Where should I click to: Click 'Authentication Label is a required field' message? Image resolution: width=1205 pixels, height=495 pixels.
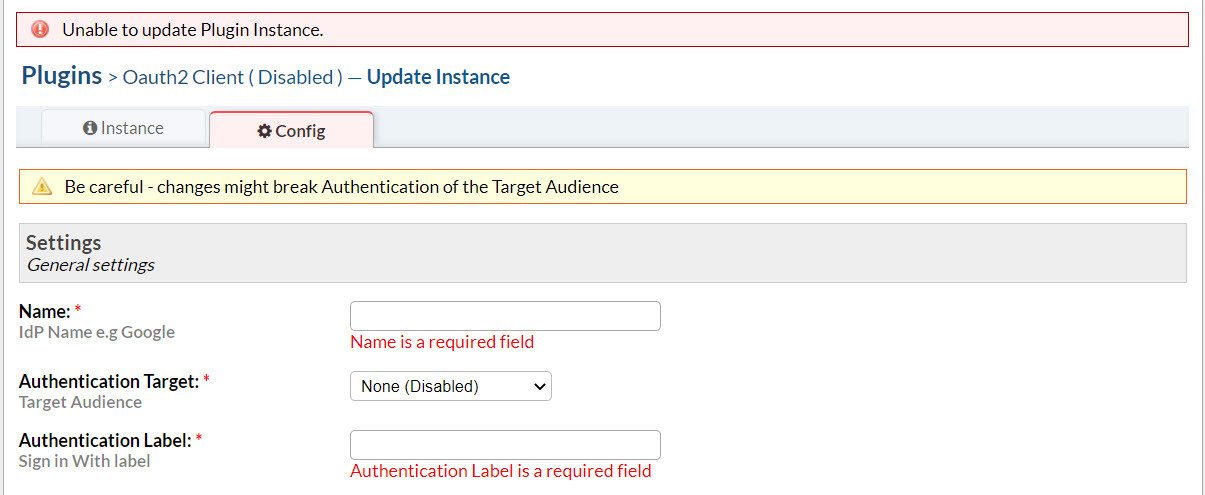(x=500, y=471)
